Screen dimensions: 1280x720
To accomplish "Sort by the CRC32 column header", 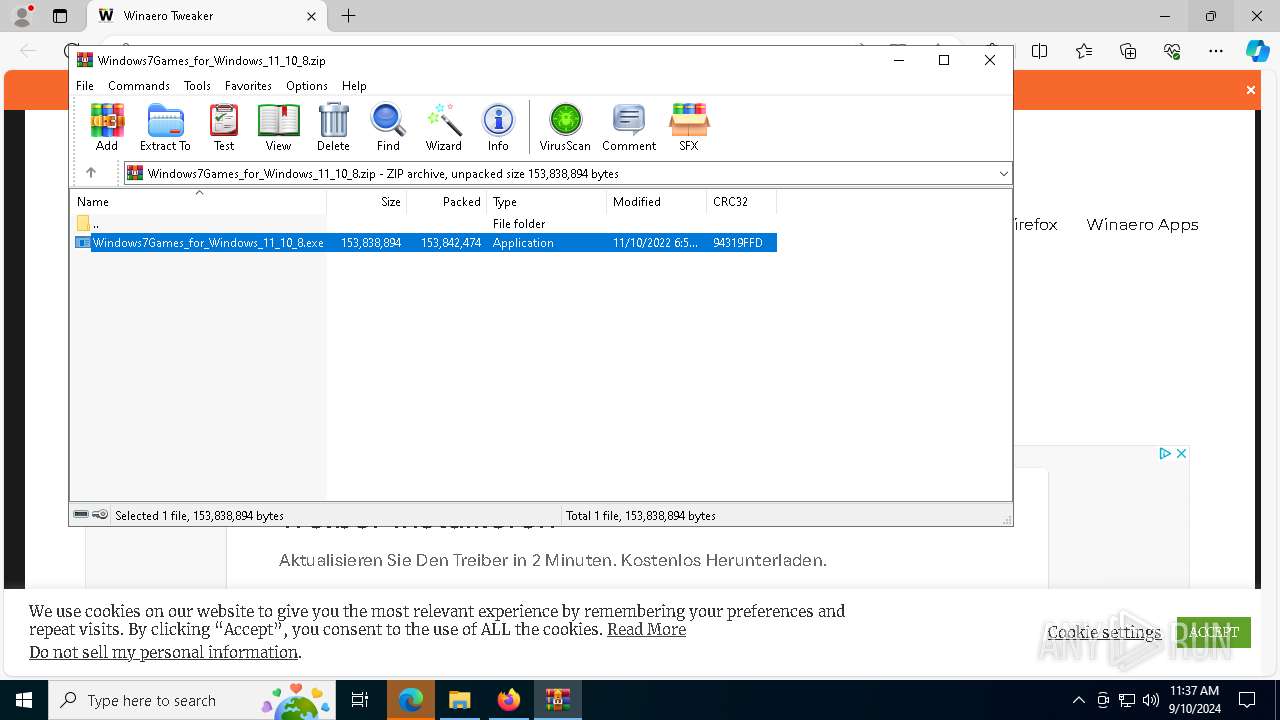I will tap(742, 201).
